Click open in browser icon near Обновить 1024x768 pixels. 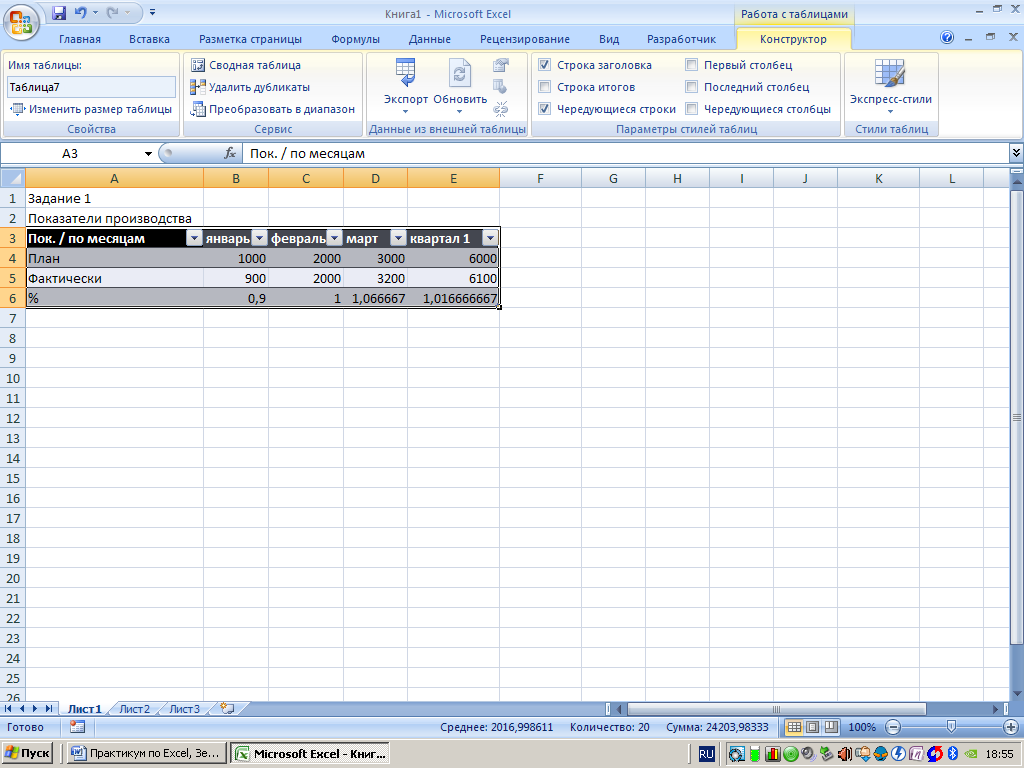click(x=501, y=86)
